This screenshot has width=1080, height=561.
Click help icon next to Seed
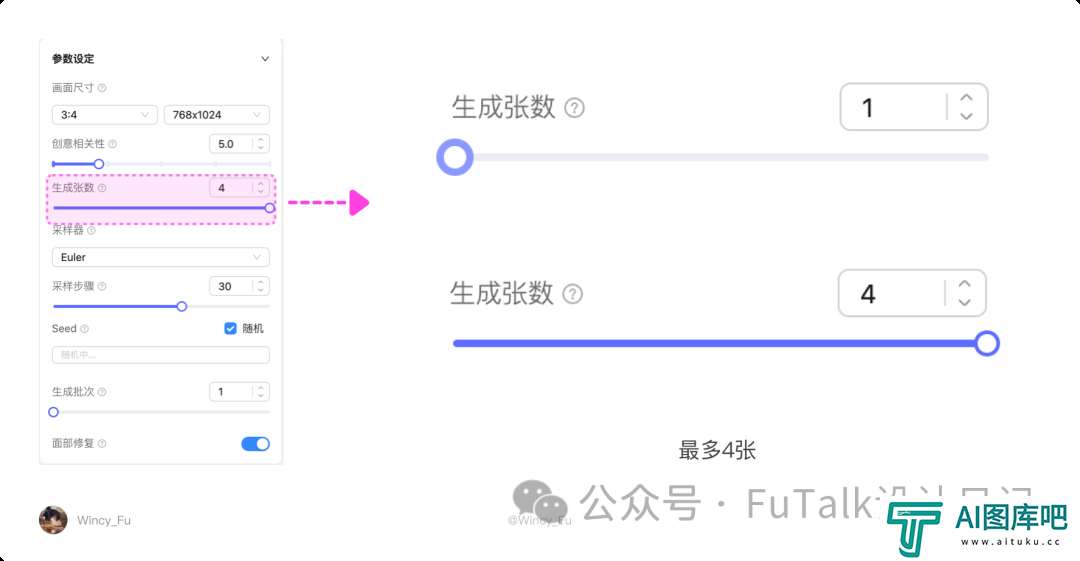[85, 329]
